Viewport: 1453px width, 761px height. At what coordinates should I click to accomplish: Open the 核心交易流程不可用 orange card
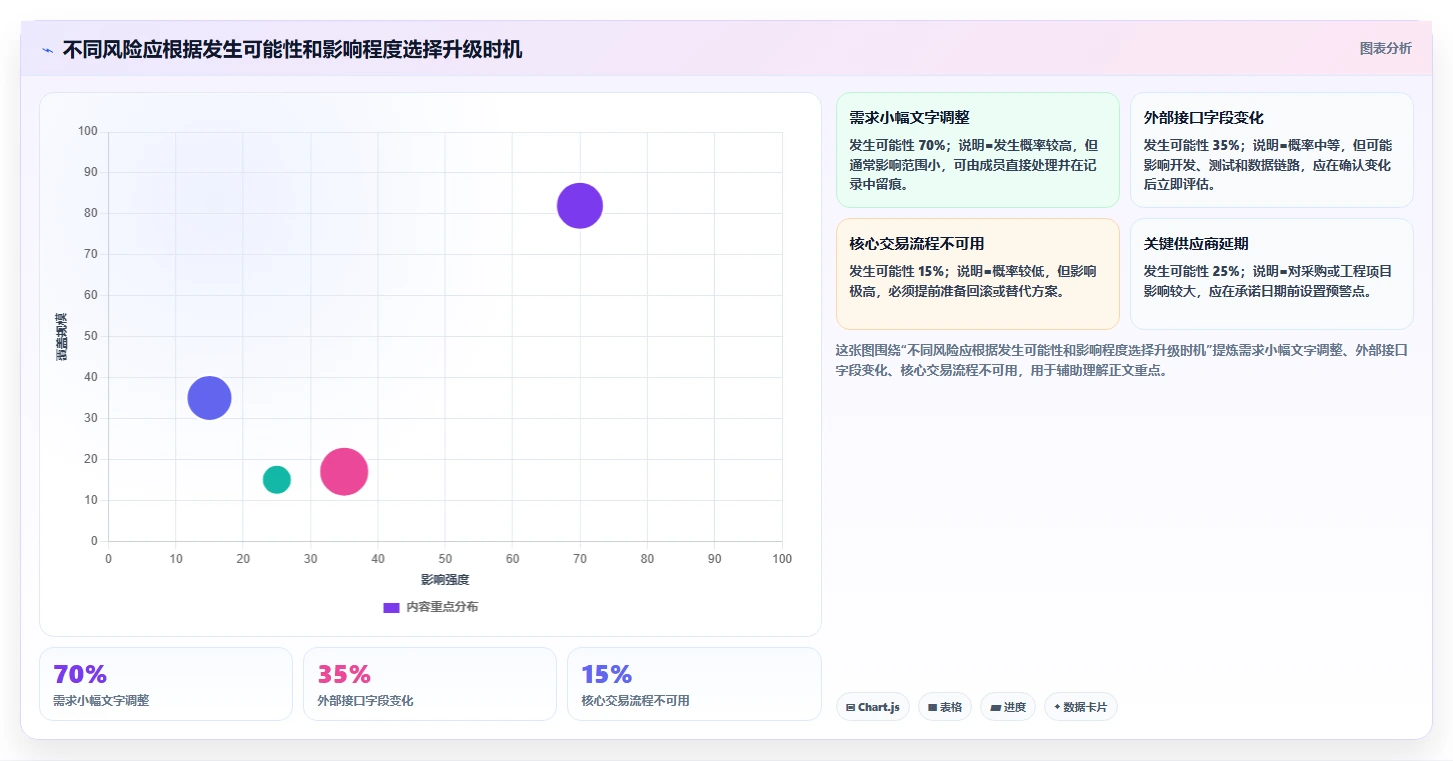pos(977,274)
